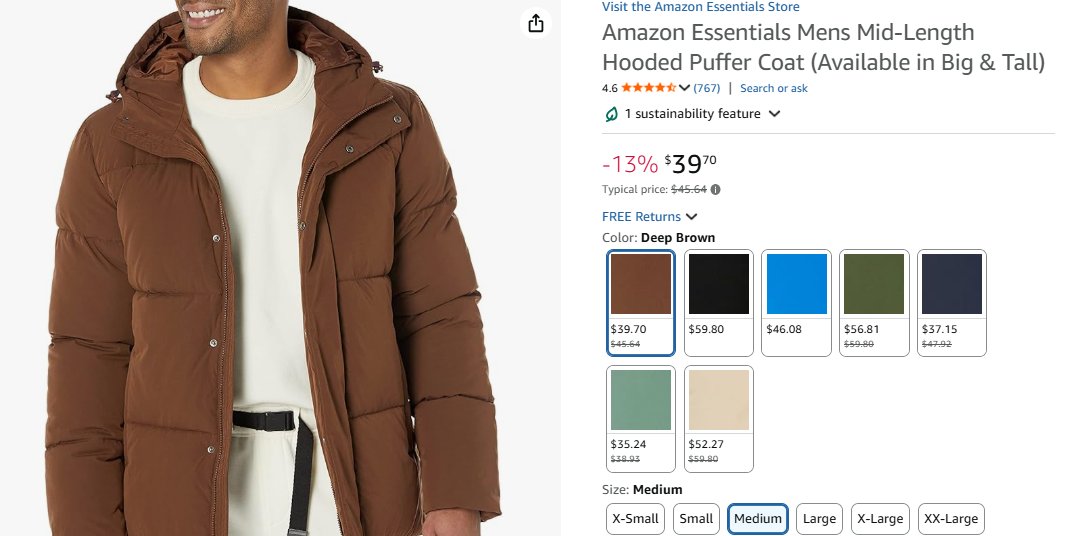1084x536 pixels.
Task: Click the Search or ask link
Action: [774, 88]
